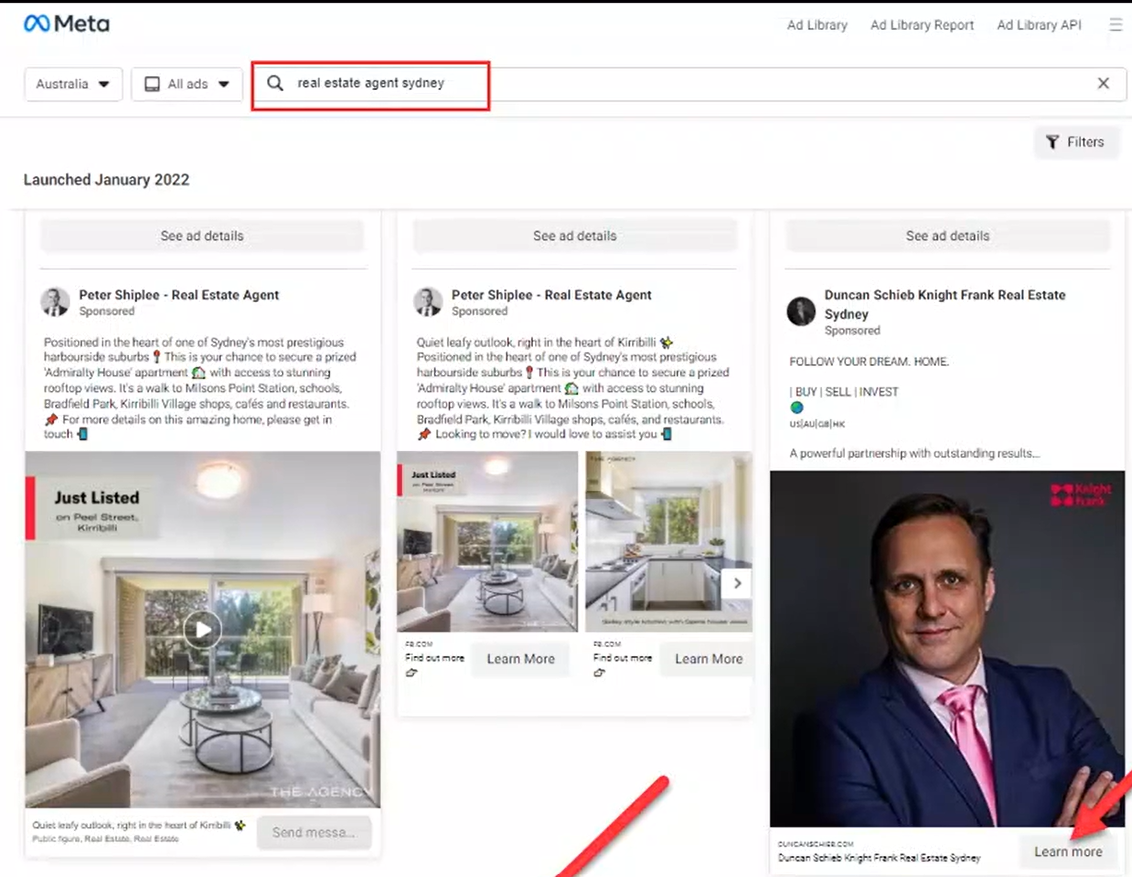Open the All ads category dropdown
Image resolution: width=1132 pixels, height=877 pixels.
[187, 84]
